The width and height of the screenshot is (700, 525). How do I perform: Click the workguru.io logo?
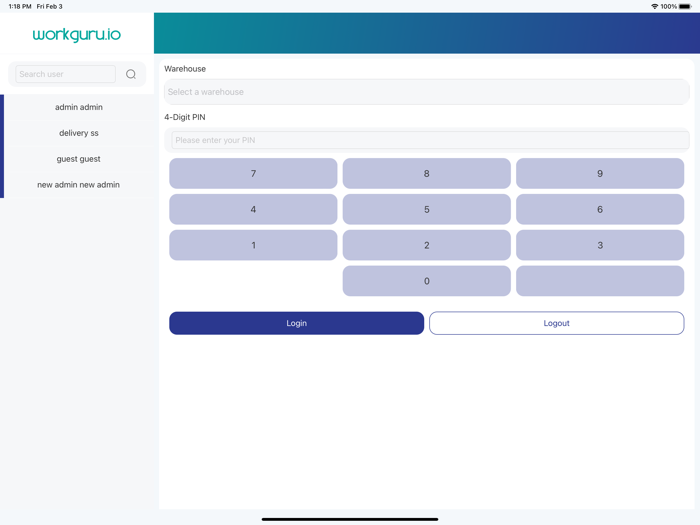tap(77, 35)
